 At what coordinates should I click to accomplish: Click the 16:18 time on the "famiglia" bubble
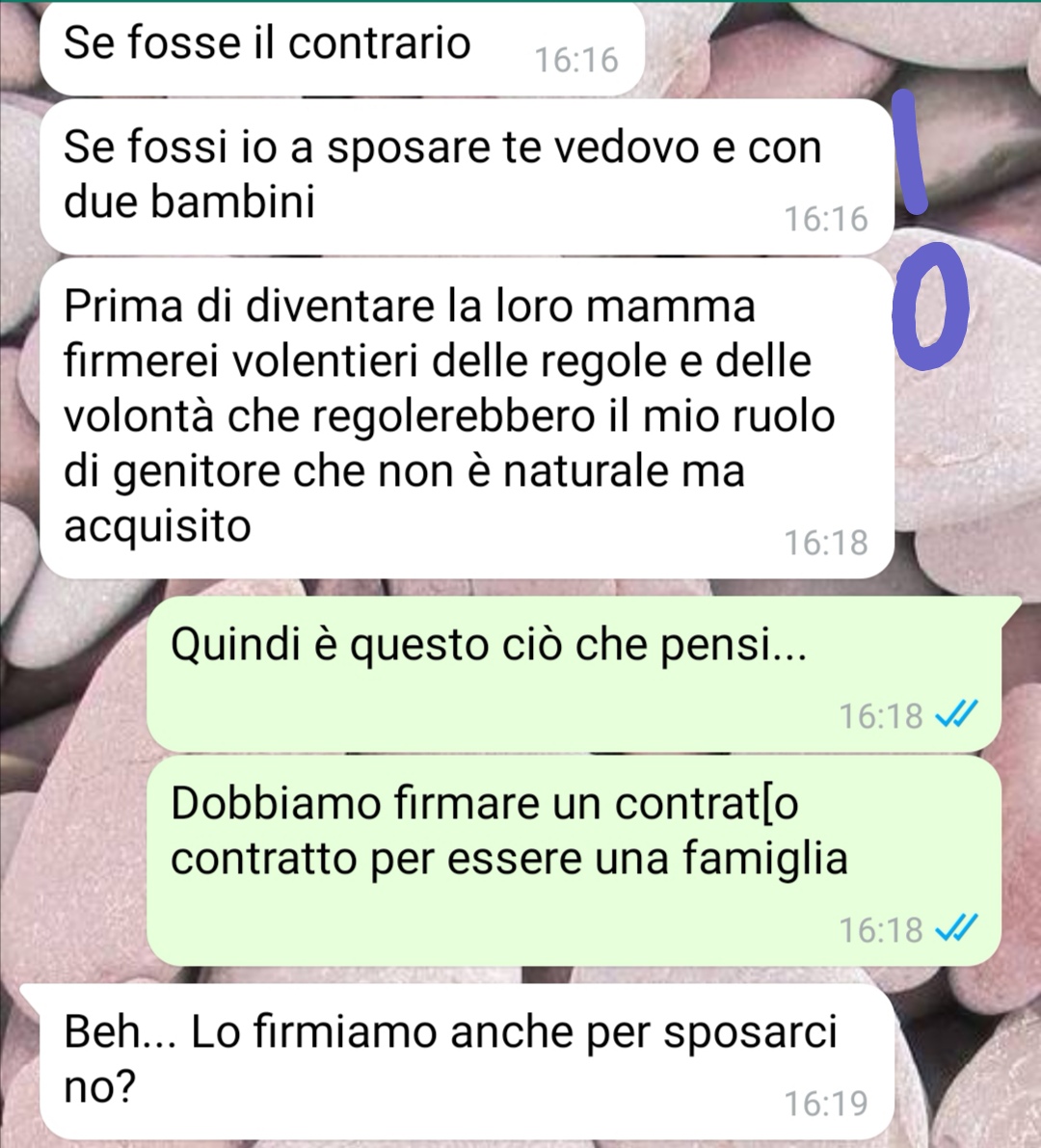(881, 930)
